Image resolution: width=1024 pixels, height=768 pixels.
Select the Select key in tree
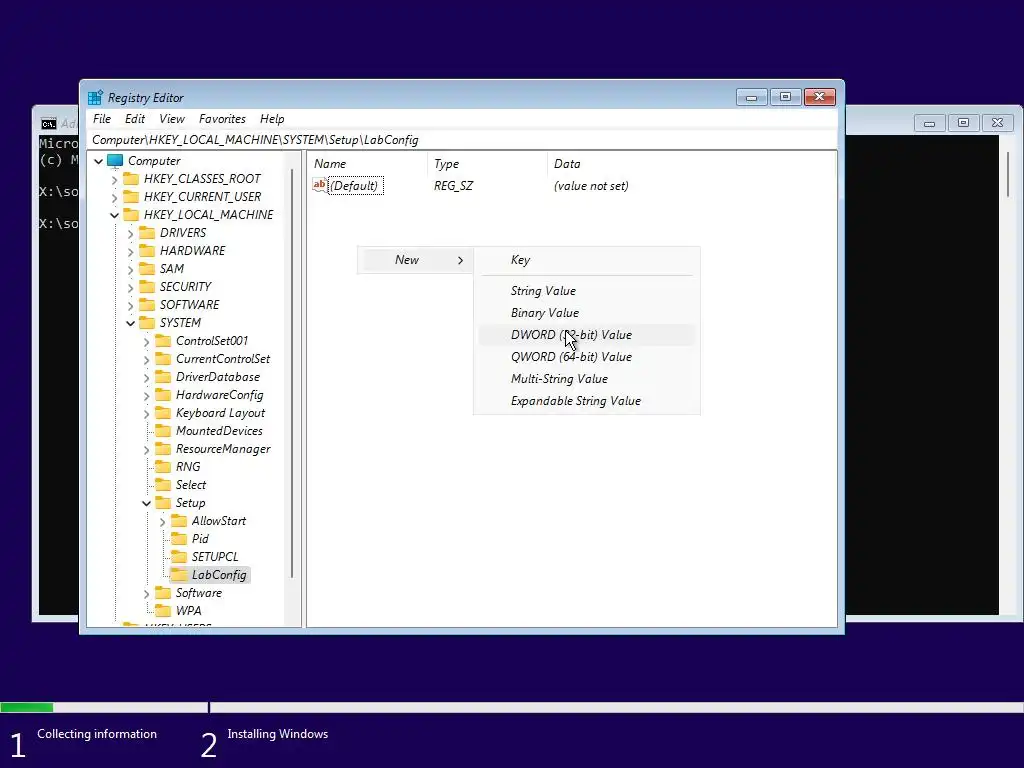191,485
